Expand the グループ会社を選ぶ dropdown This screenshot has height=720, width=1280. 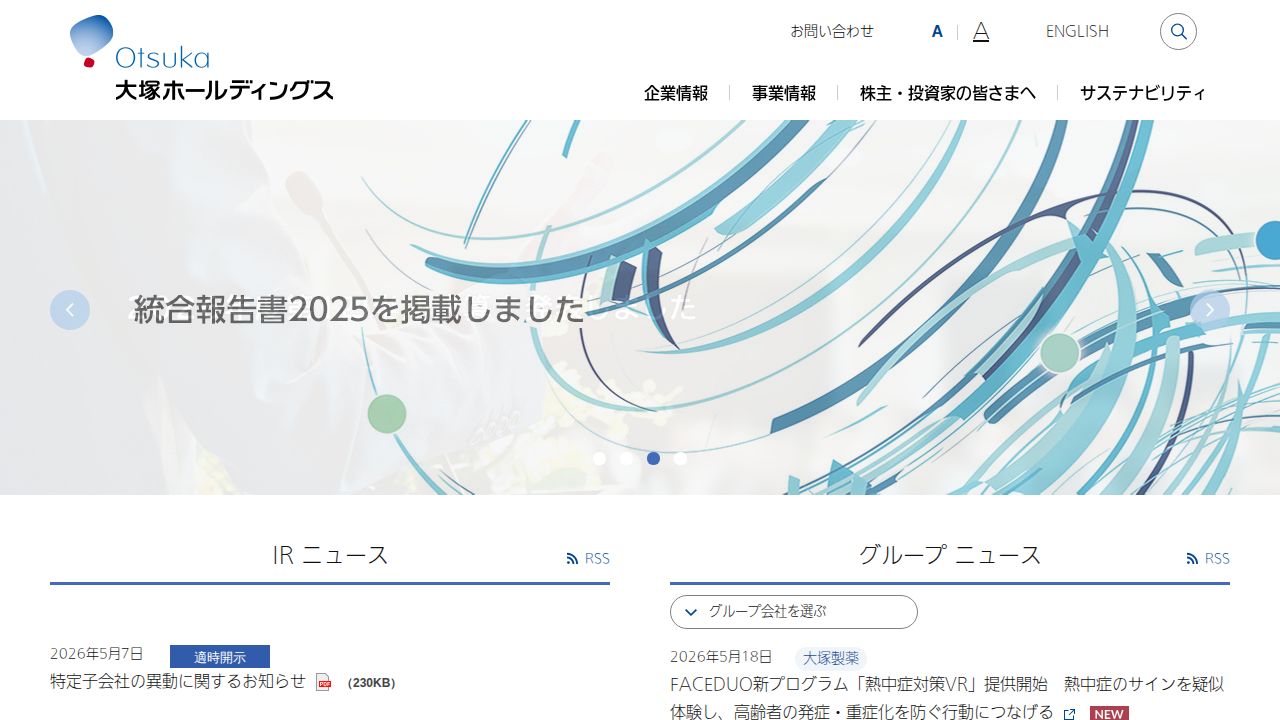click(794, 612)
